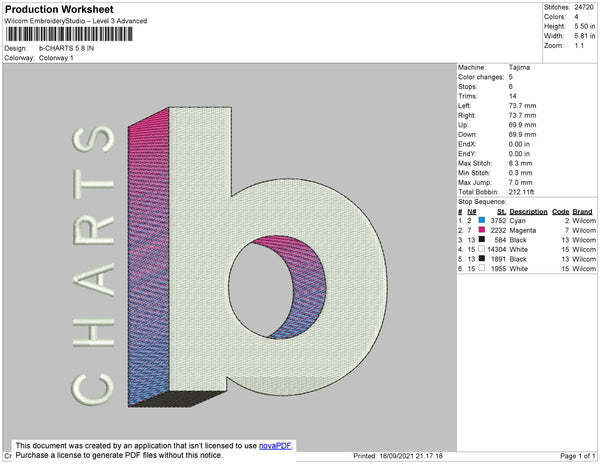Click the Magenta color swatch in row 2
Screen dimensions: 600x464
click(482, 230)
